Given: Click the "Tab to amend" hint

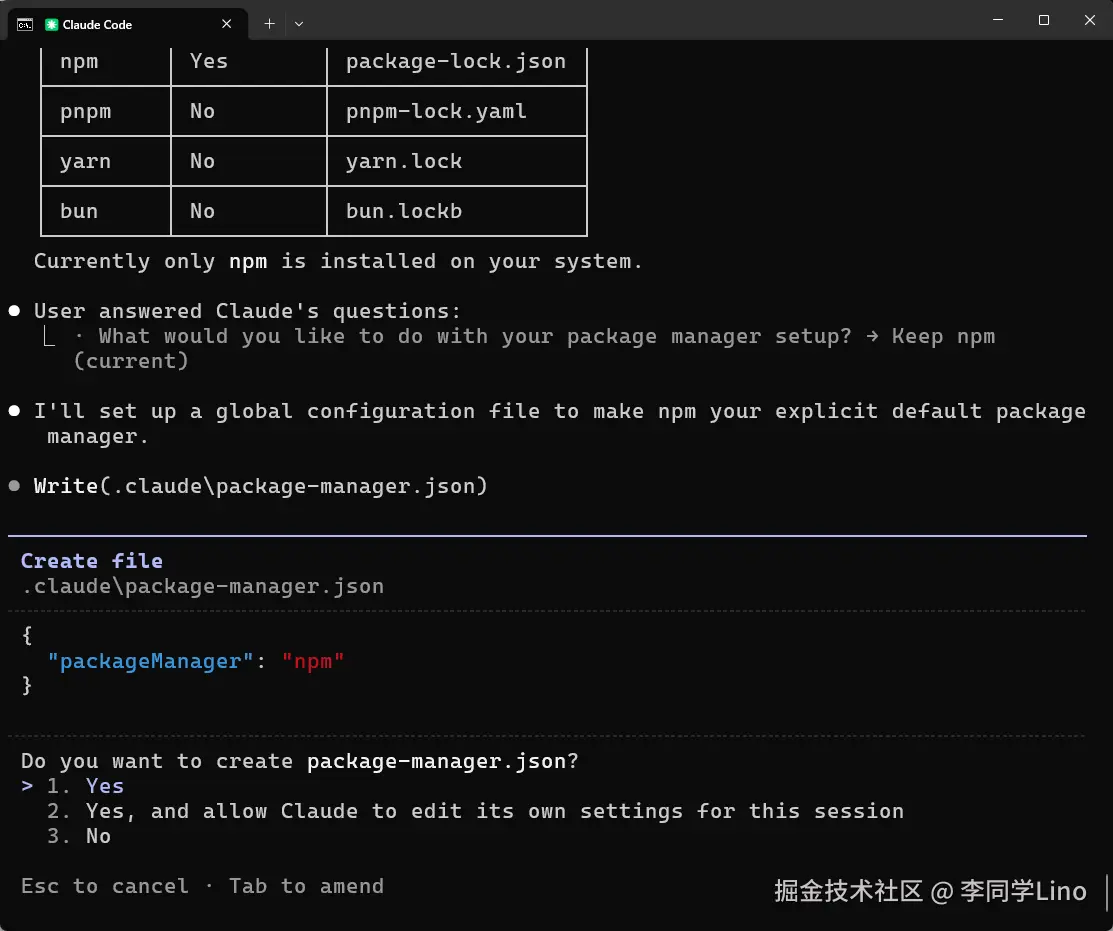Looking at the screenshot, I should pyautogui.click(x=306, y=886).
